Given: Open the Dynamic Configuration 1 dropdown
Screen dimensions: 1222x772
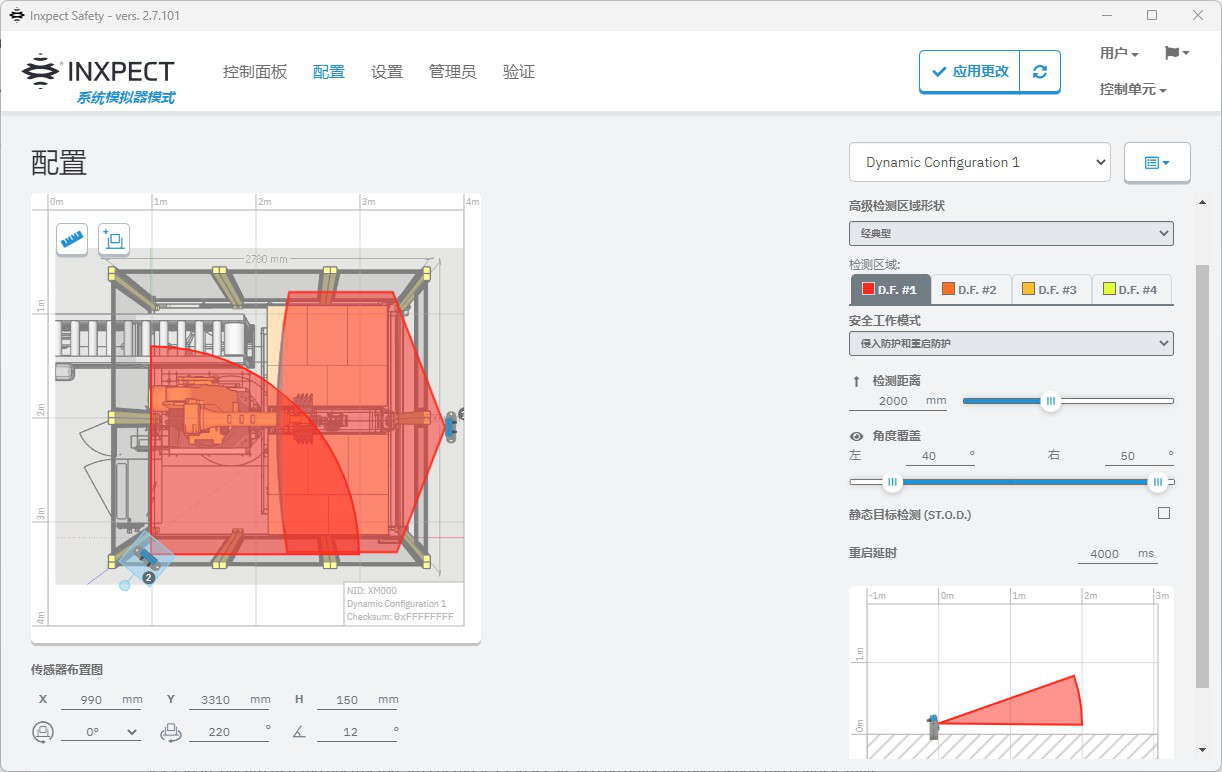Looking at the screenshot, I should 980,162.
